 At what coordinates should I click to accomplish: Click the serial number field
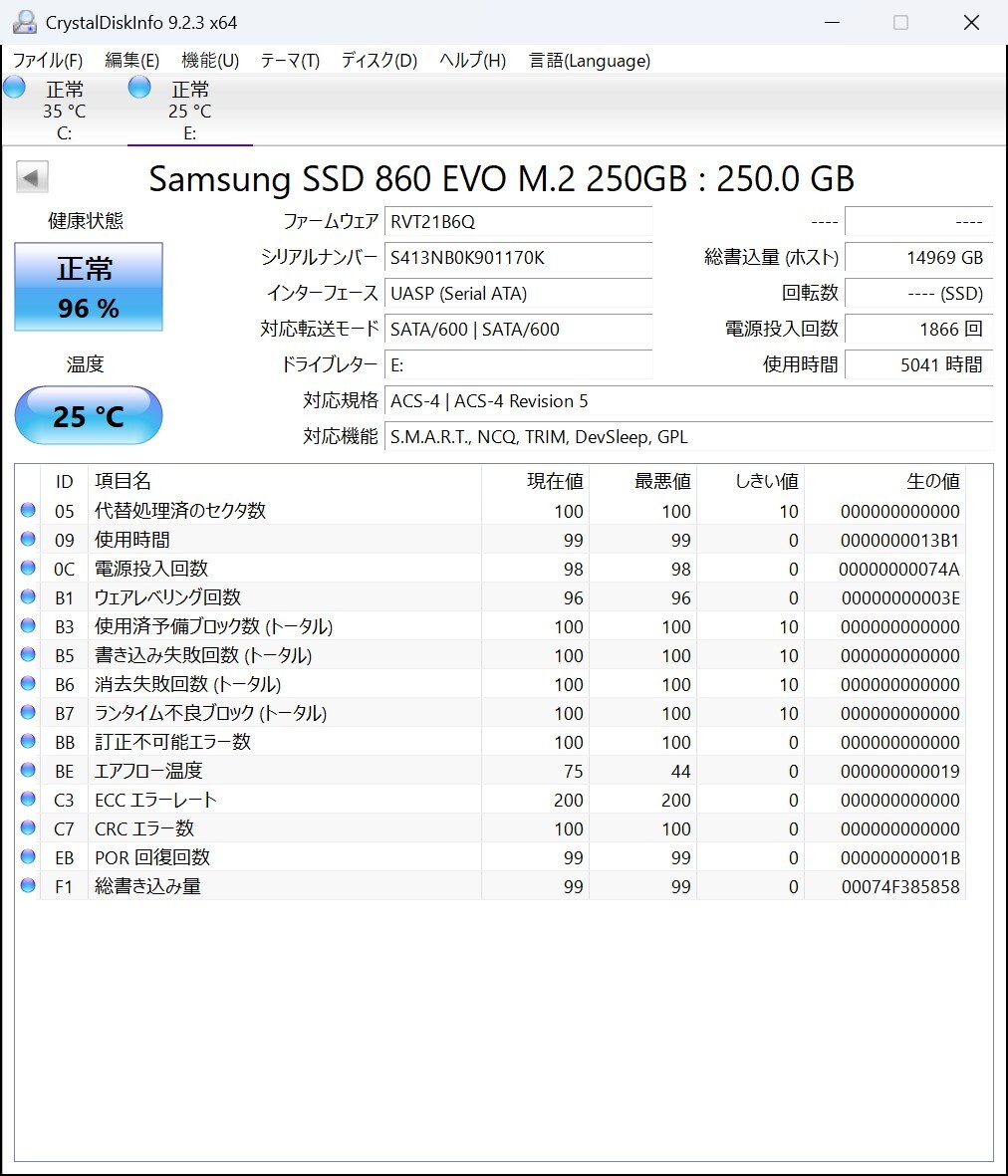click(x=518, y=258)
